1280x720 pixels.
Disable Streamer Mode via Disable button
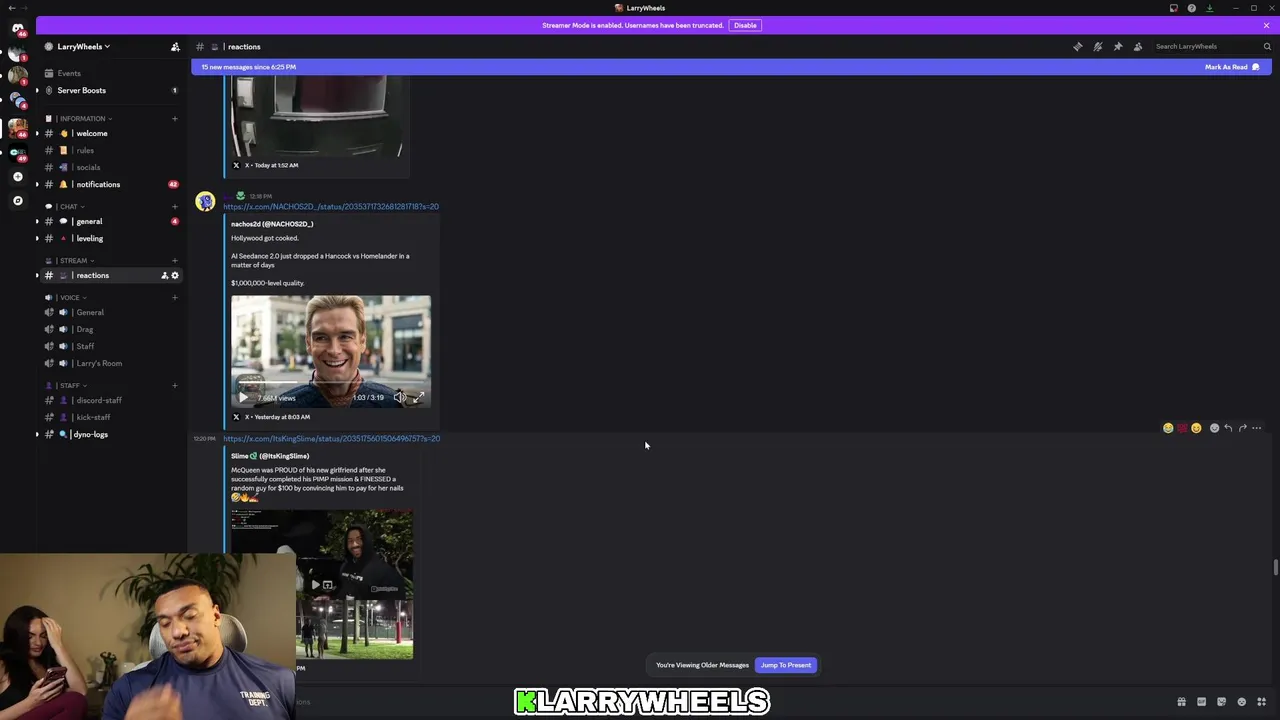pyautogui.click(x=745, y=25)
